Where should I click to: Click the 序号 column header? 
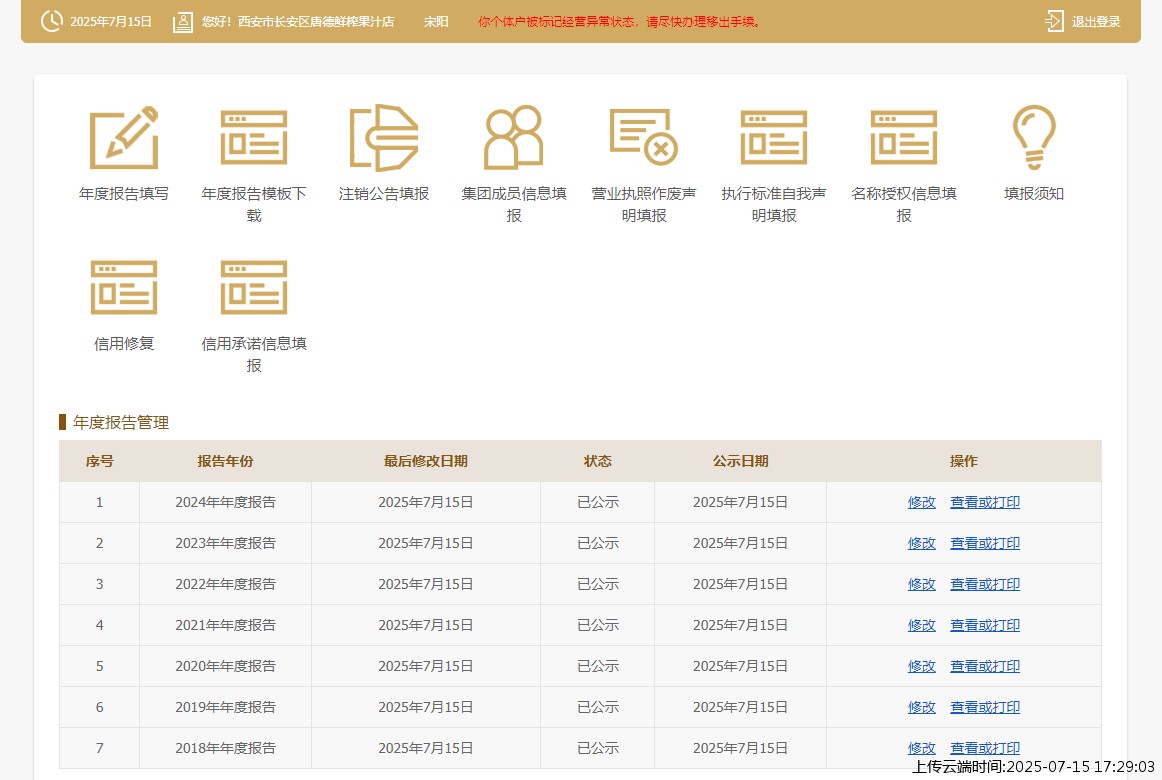click(99, 461)
